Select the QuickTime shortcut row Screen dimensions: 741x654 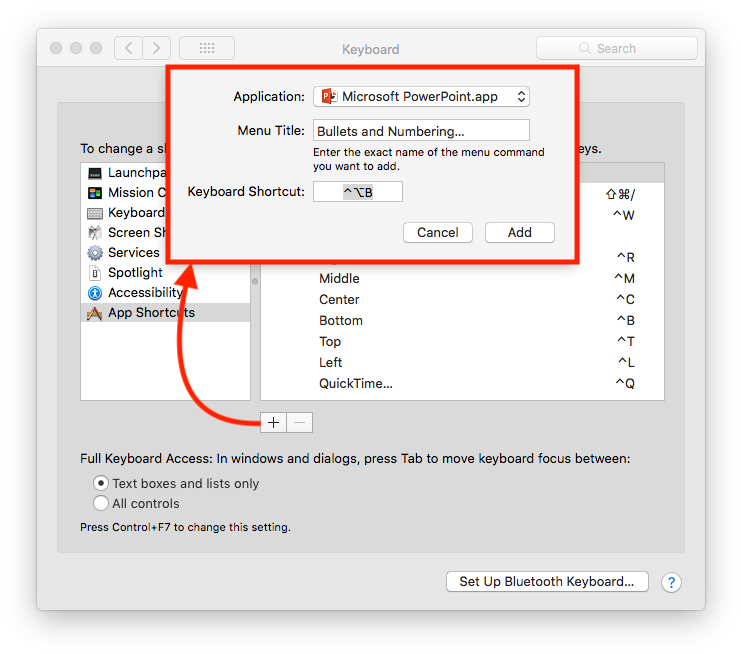tap(462, 383)
